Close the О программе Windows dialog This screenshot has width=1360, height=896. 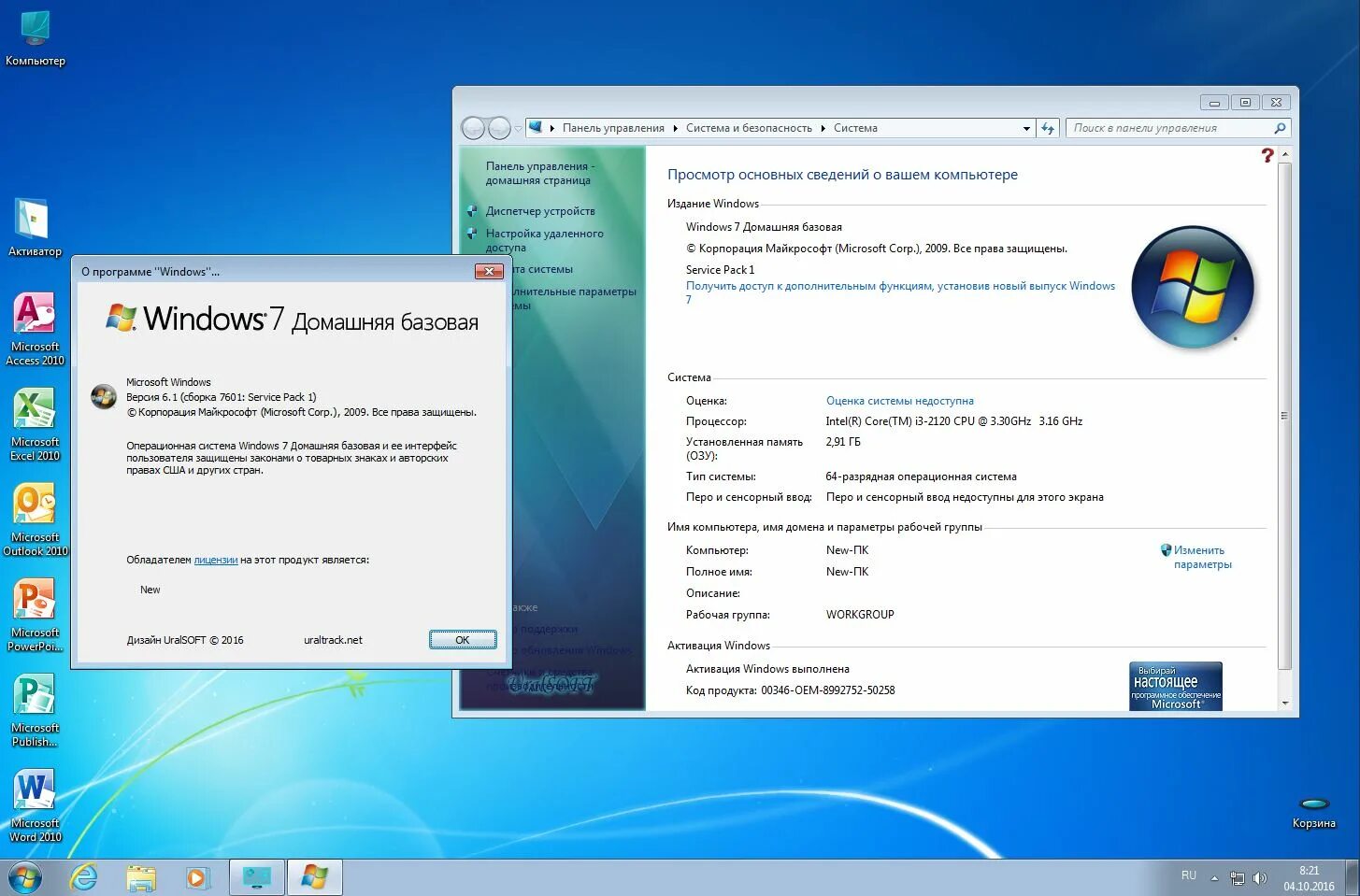[489, 271]
